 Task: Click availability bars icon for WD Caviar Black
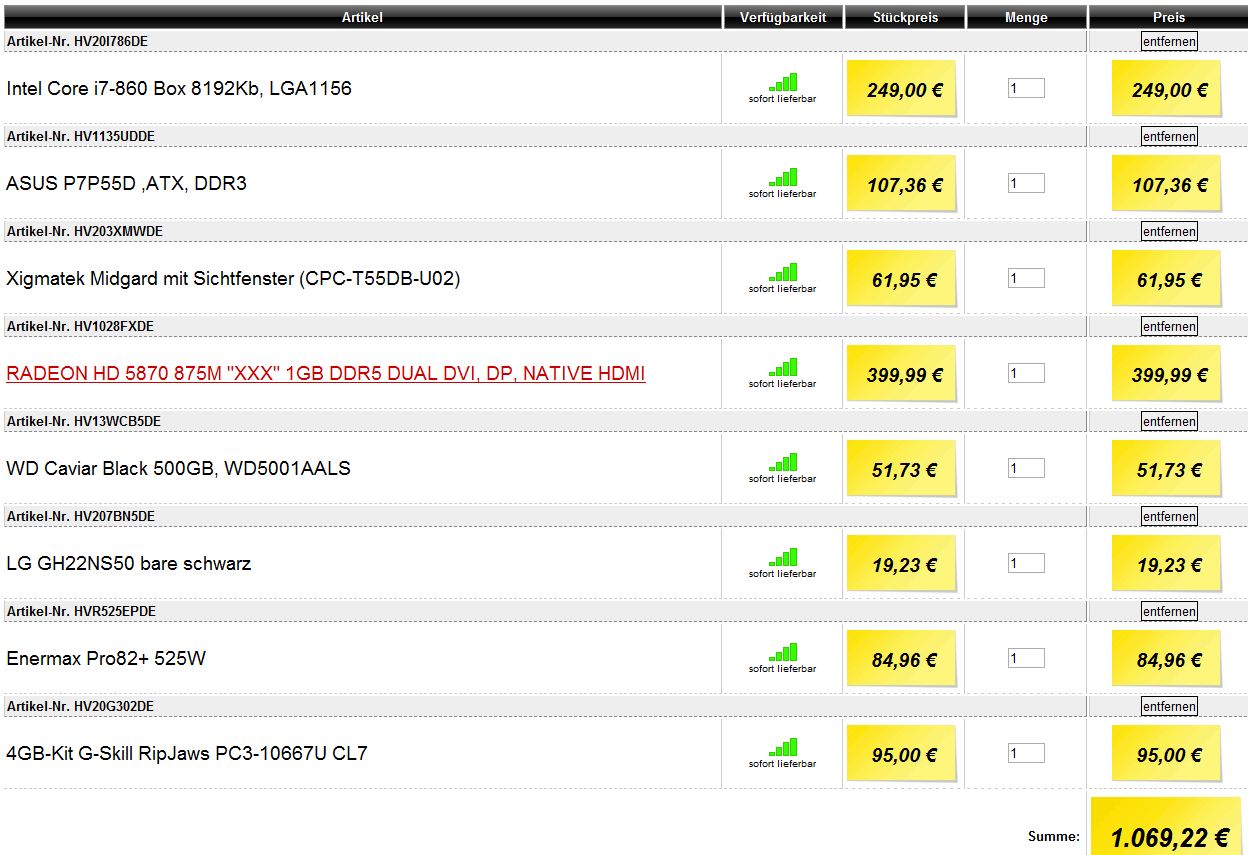(x=783, y=462)
